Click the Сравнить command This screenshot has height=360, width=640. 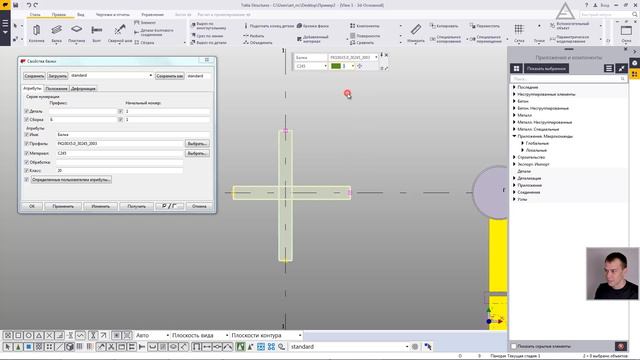[362, 42]
